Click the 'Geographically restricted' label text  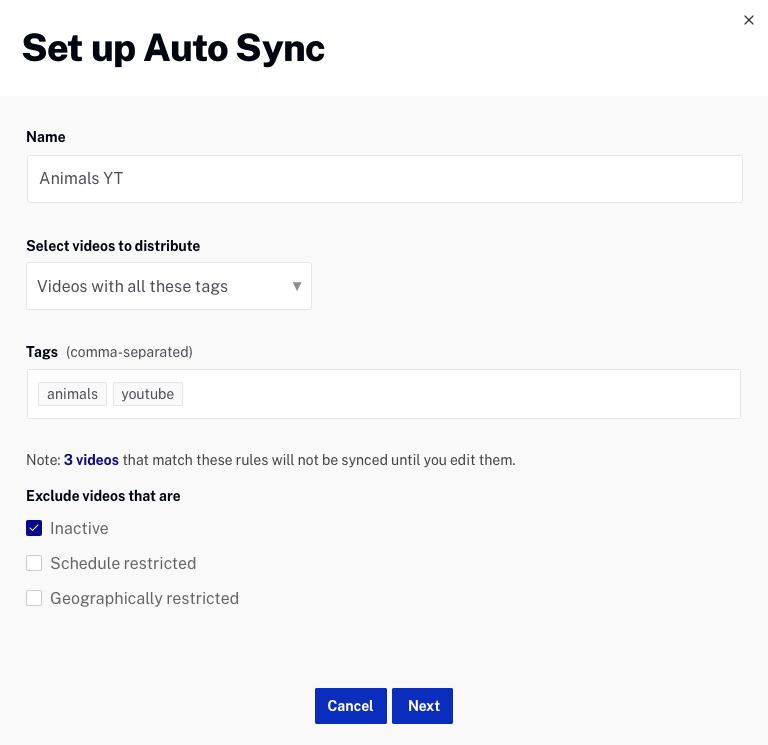point(144,598)
